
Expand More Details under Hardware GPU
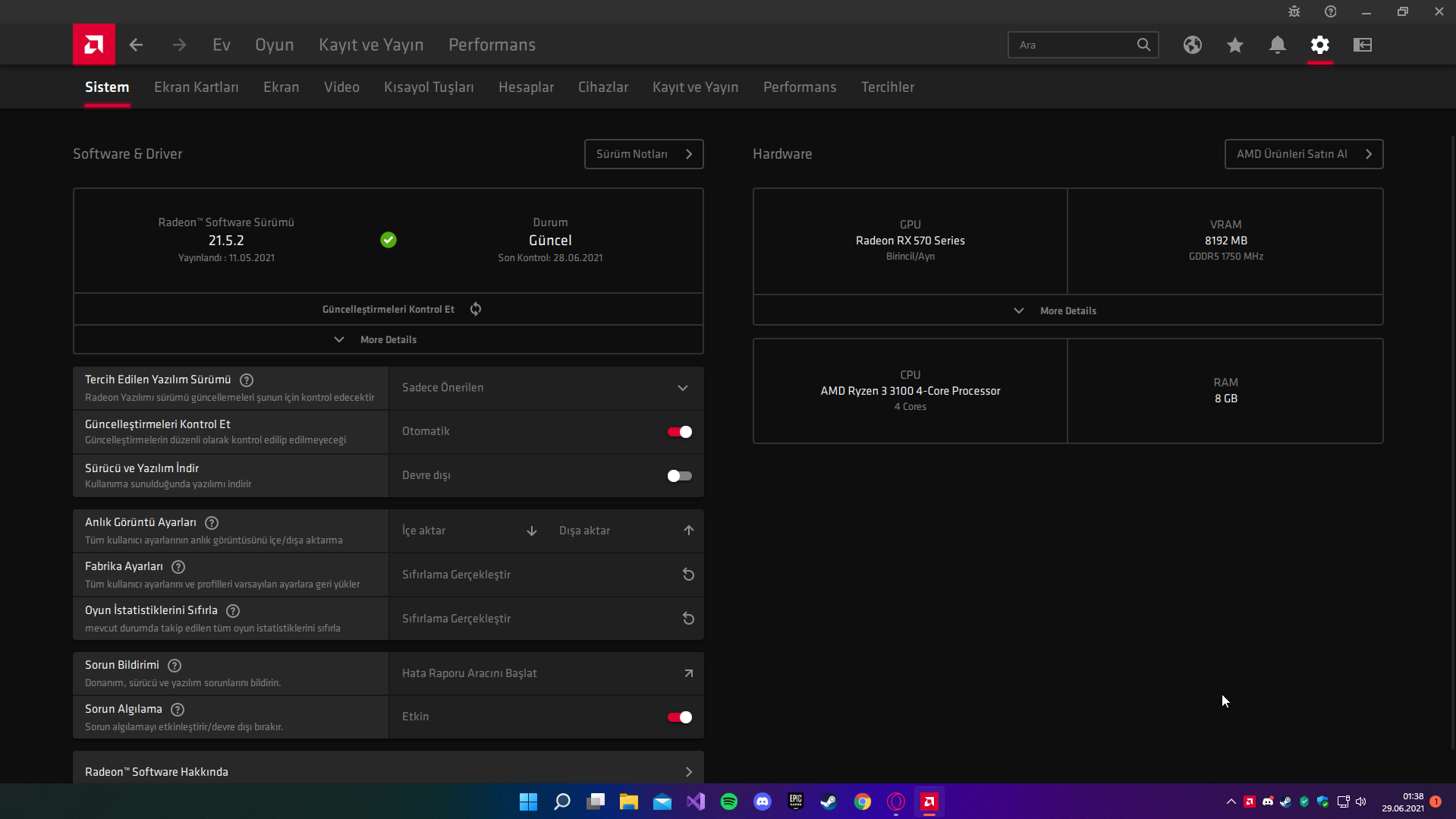1067,310
